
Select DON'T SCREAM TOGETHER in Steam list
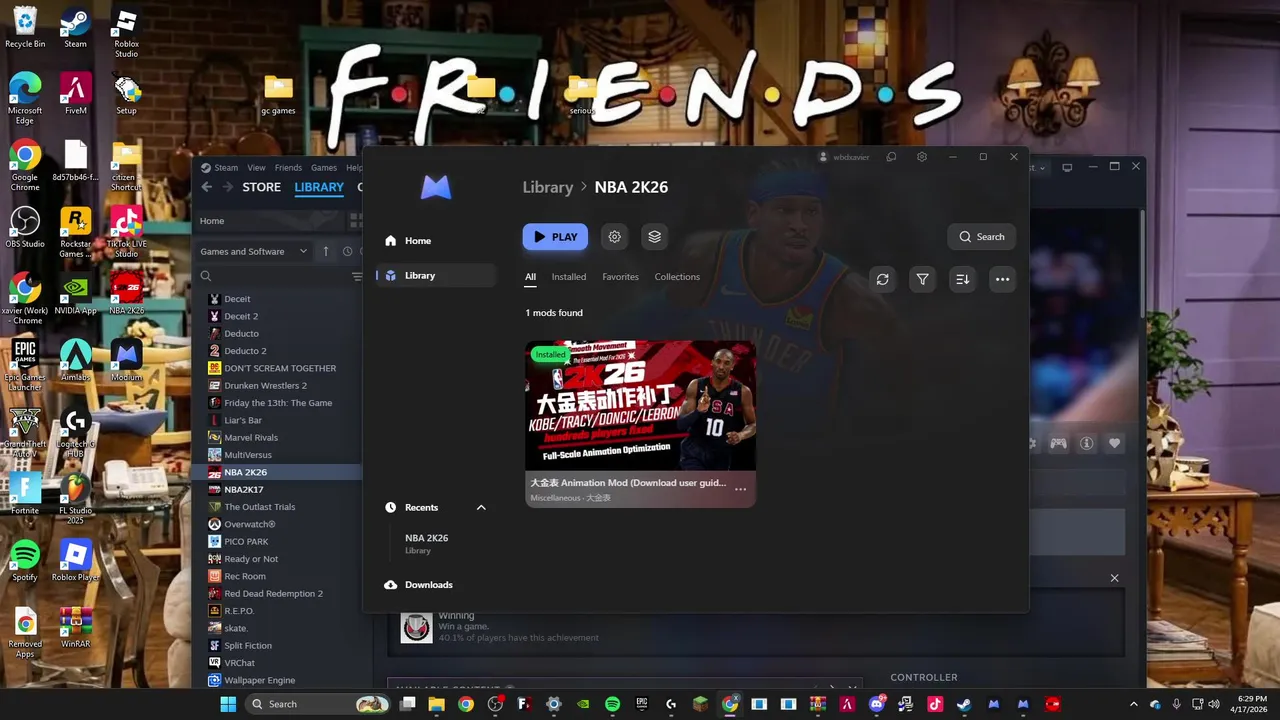point(280,368)
